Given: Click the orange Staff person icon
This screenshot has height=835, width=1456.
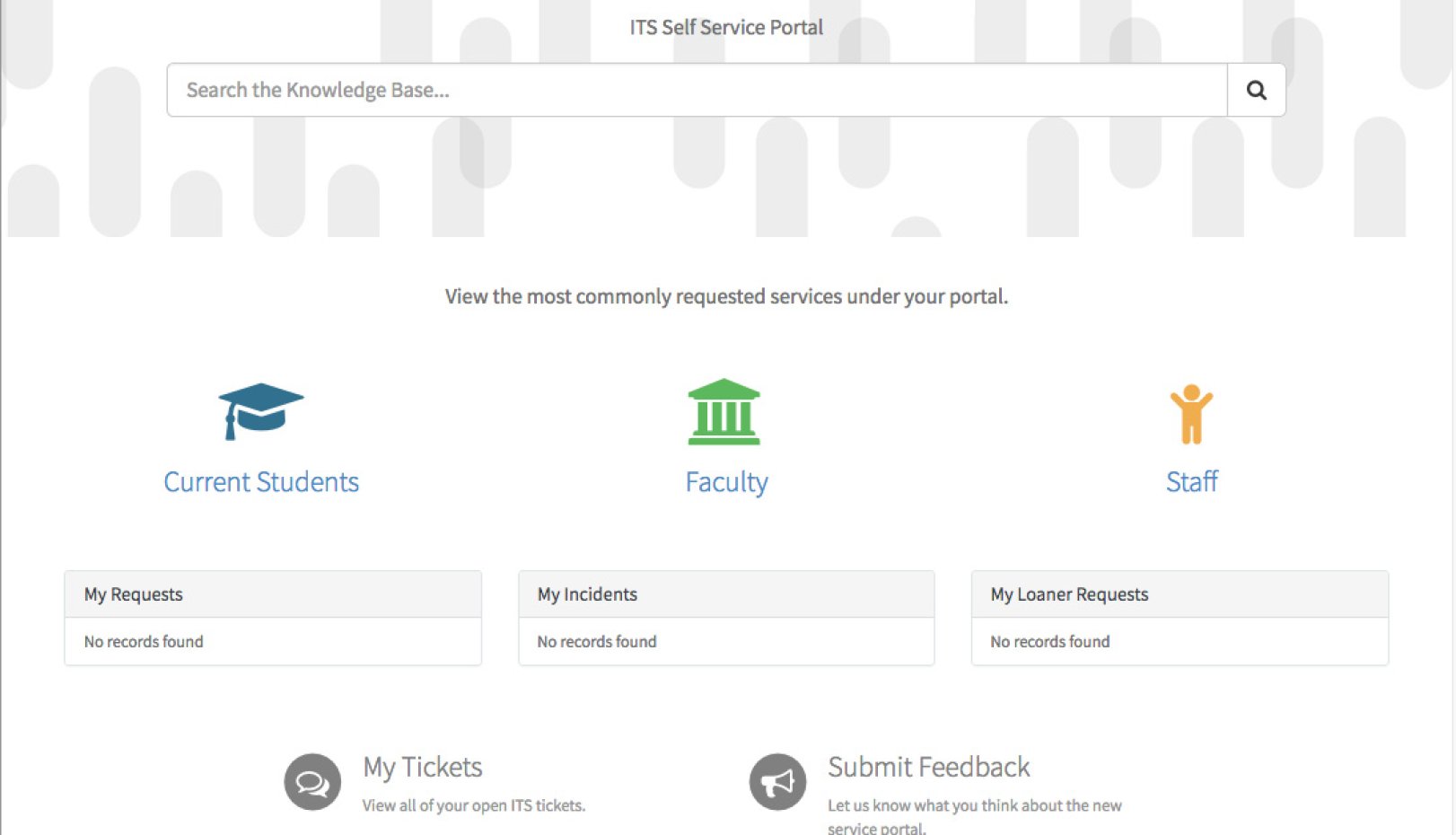Looking at the screenshot, I should (x=1191, y=414).
